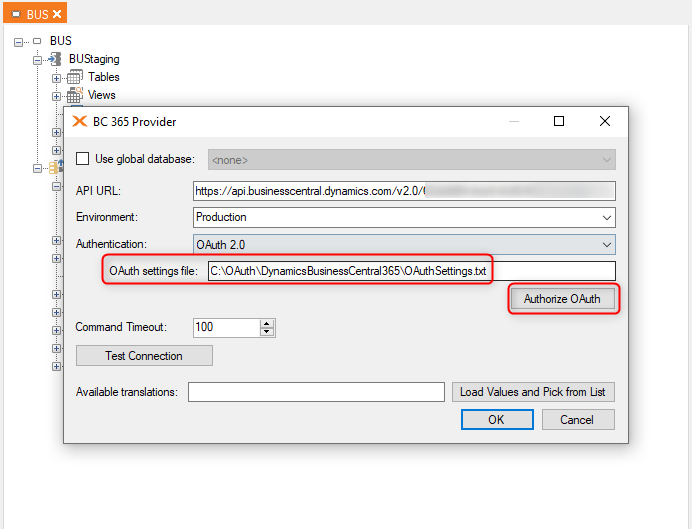
Task: Decrease Command Timeout with down arrow
Action: click(267, 332)
